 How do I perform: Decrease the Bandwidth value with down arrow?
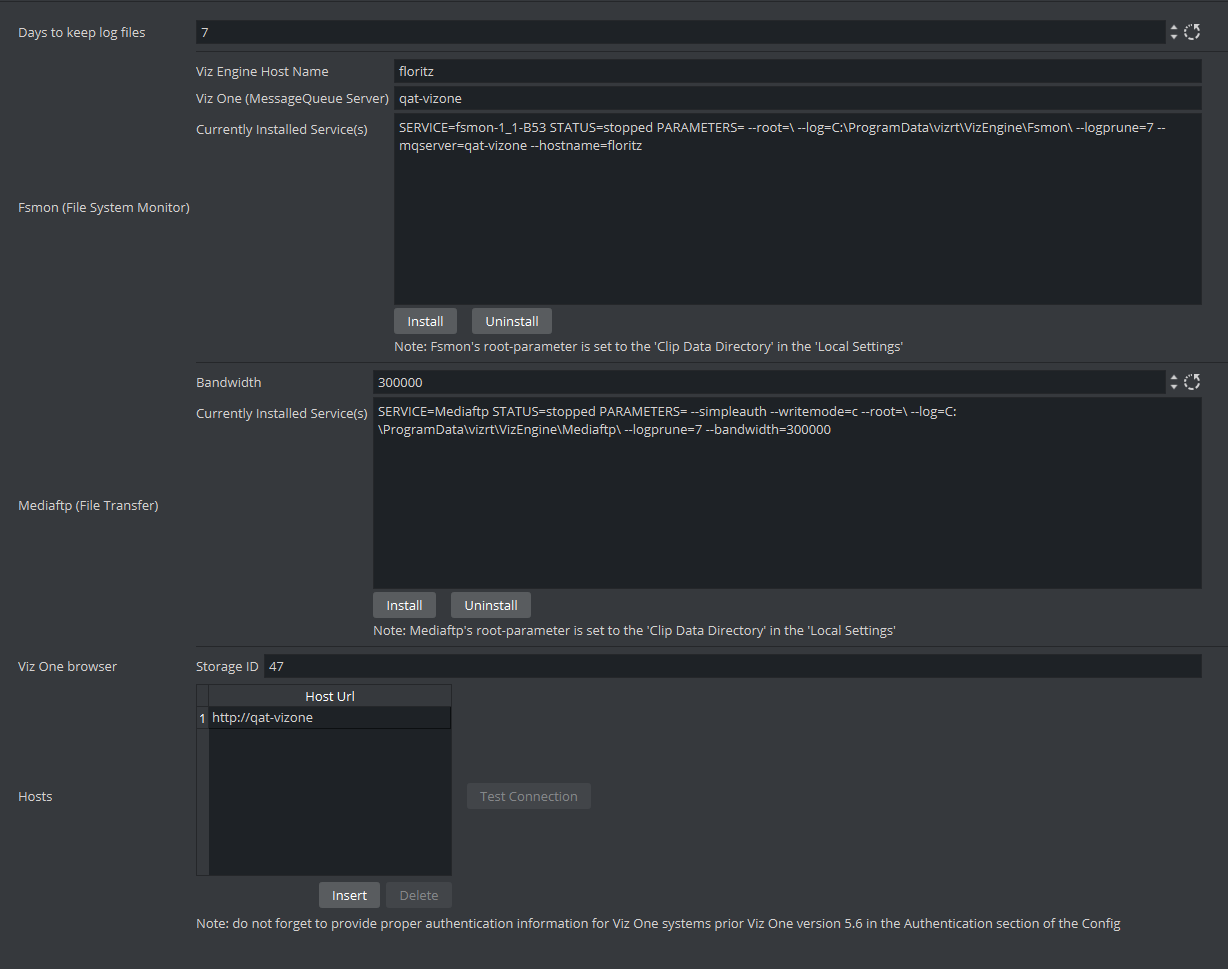1174,387
